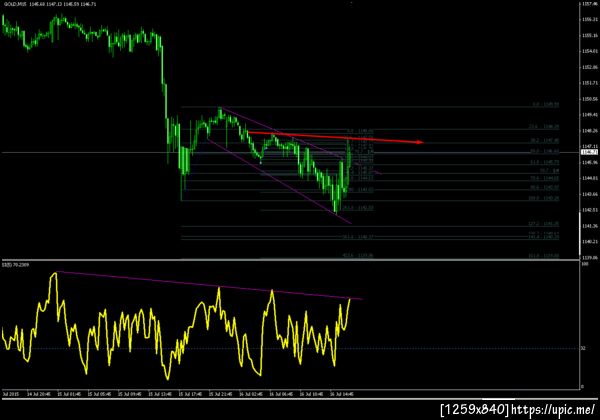The height and width of the screenshot is (420, 600).
Task: Click the 1140.21 price scale label
Action: click(590, 242)
